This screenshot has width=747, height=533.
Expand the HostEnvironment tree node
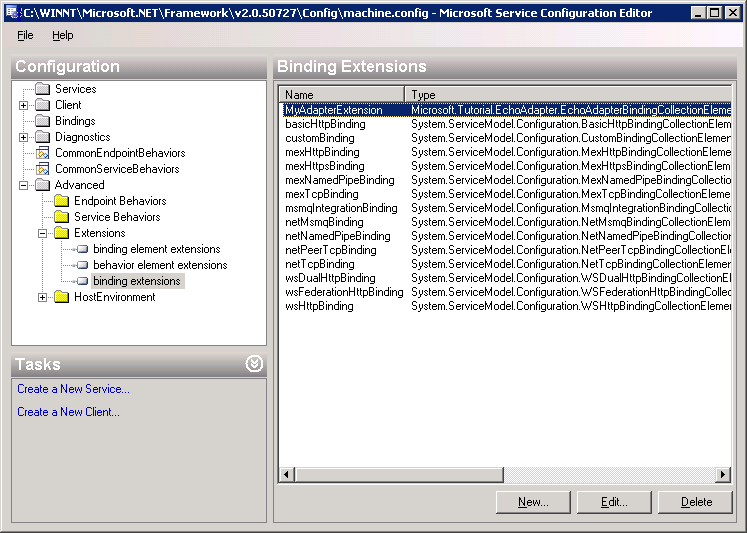click(42, 297)
